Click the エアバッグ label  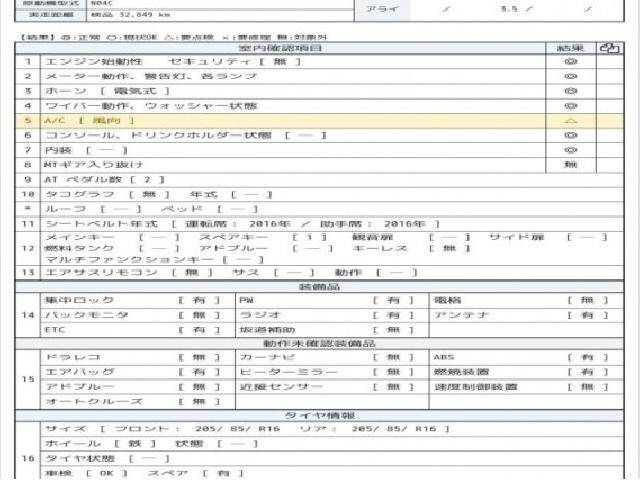tap(80, 372)
